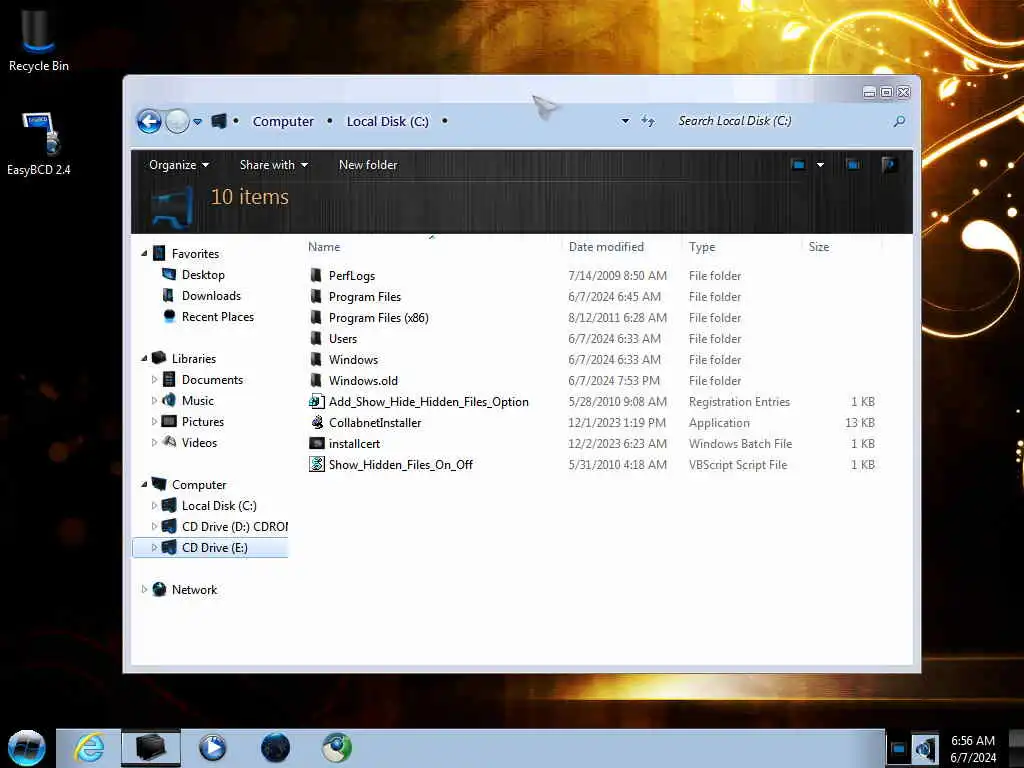Click the EasyBCD 2.4 desktop icon
The width and height of the screenshot is (1024, 768).
click(39, 144)
